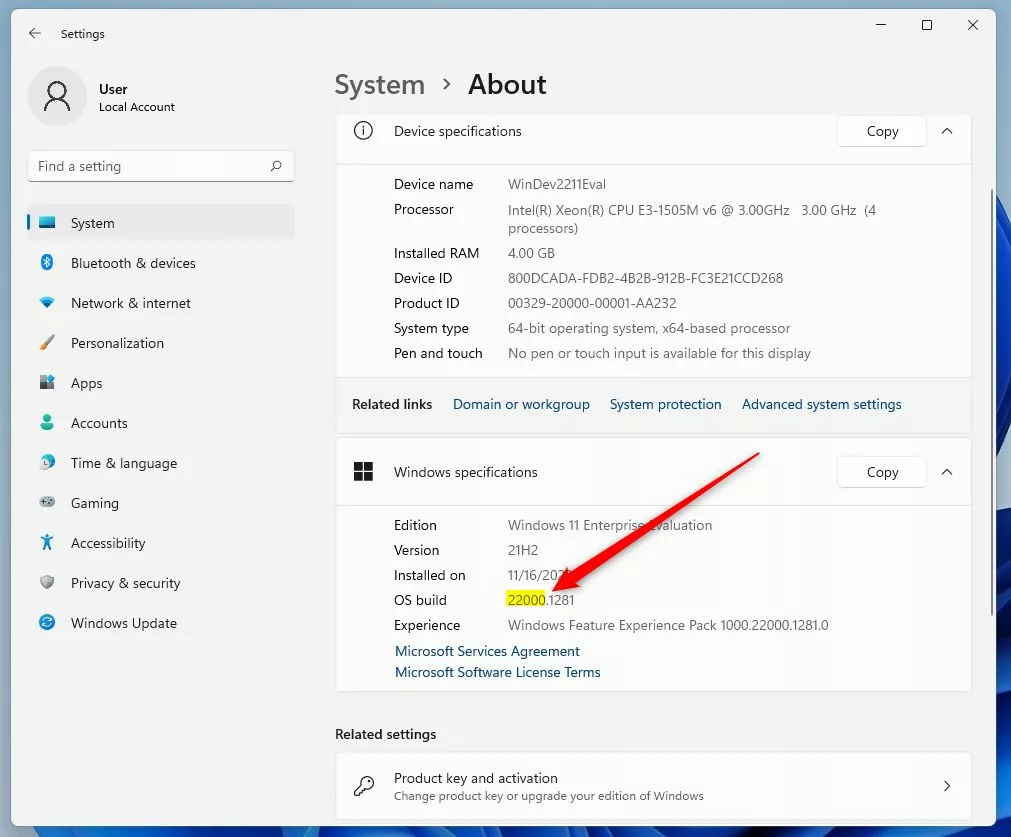
Task: Click the OS build number 22000.1281
Action: point(540,600)
